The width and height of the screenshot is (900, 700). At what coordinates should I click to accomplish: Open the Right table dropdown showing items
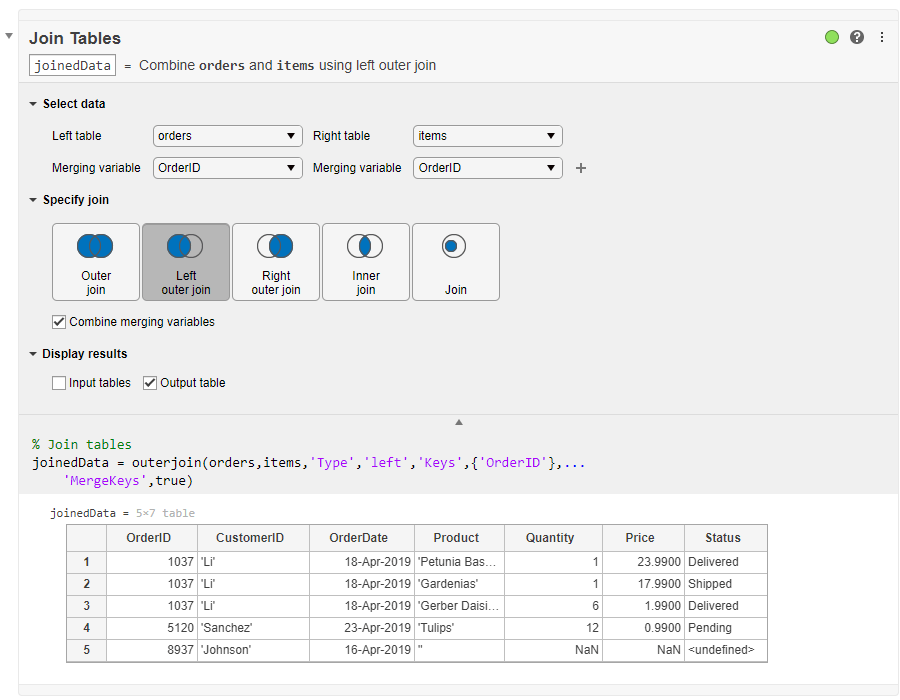click(x=487, y=136)
